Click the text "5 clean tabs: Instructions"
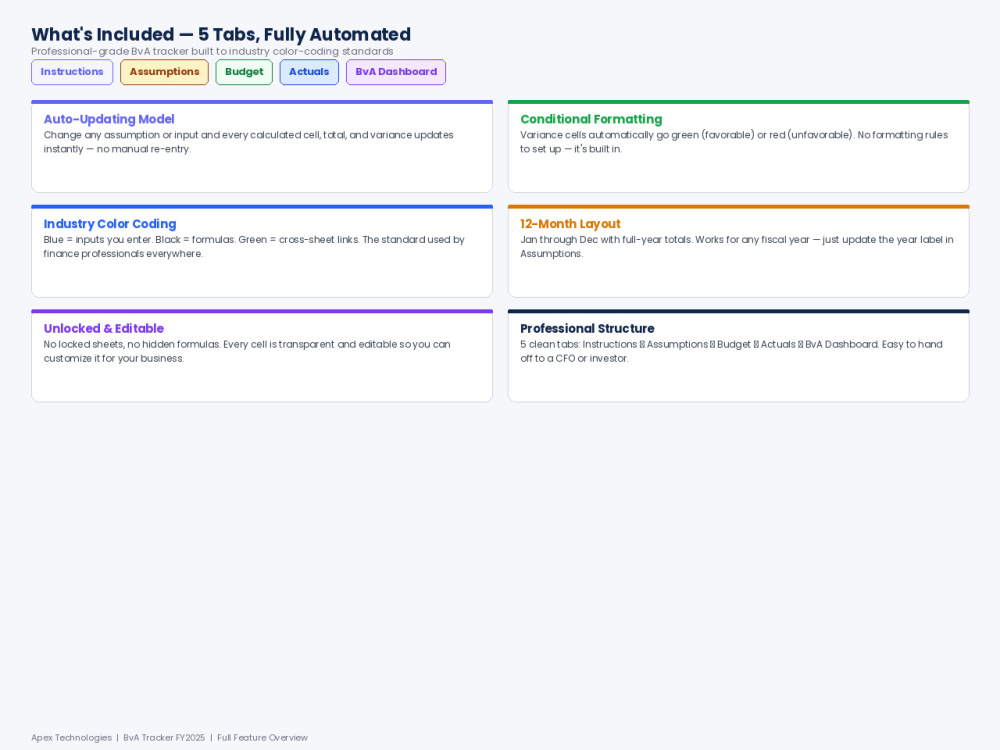The width and height of the screenshot is (1000, 750). pyautogui.click(x=578, y=344)
